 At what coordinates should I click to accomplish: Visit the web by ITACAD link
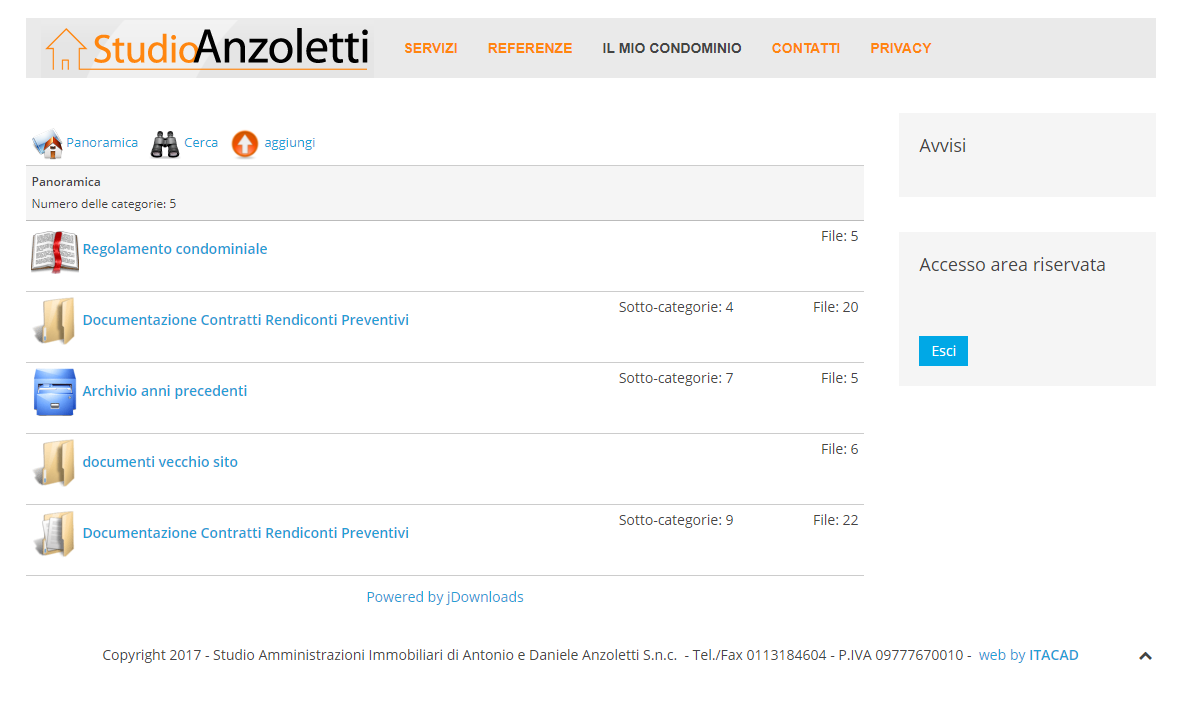pyautogui.click(x=1028, y=655)
